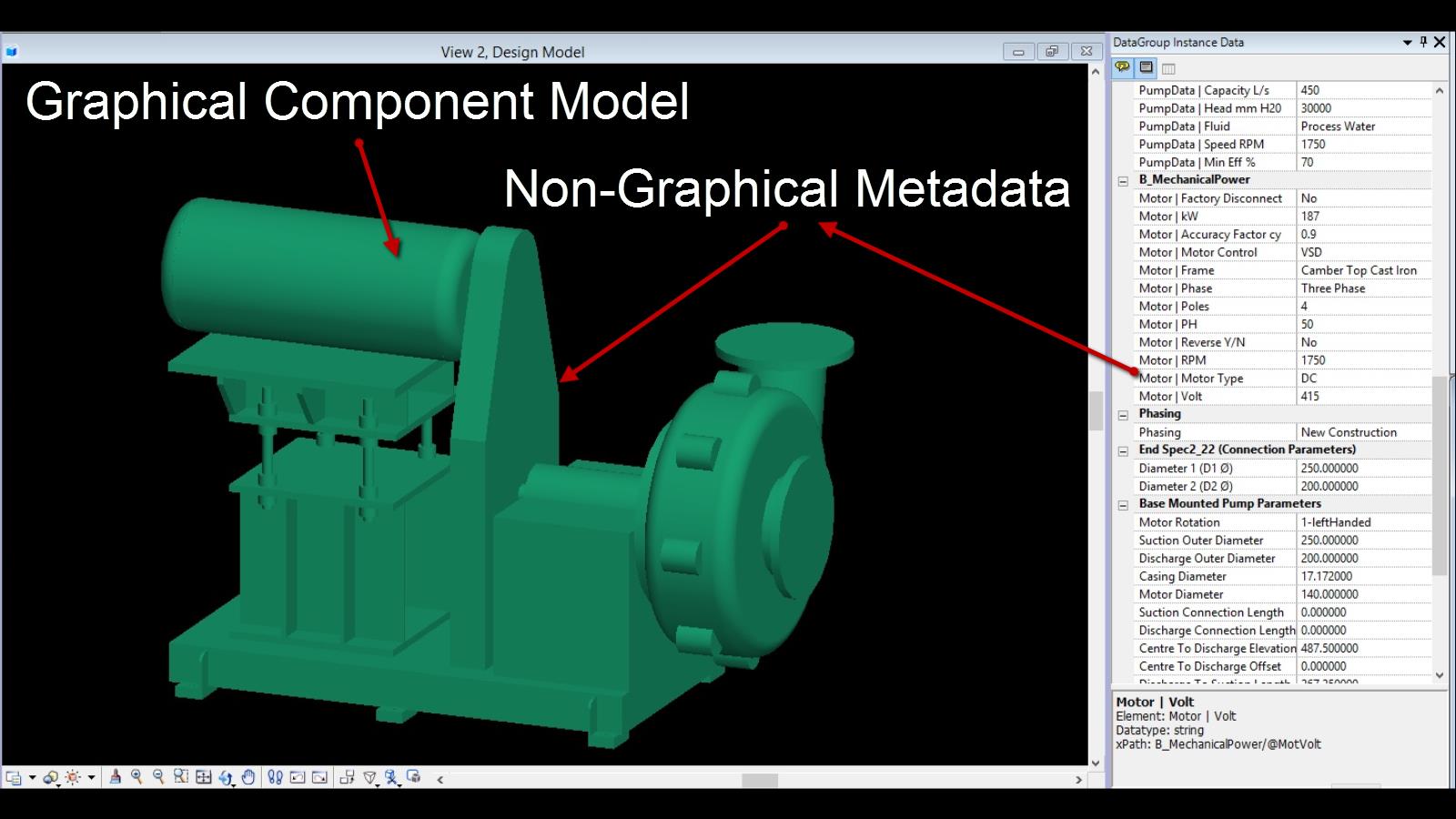The image size is (1456, 819).
Task: Choose the Rotate View tool
Action: (226, 777)
